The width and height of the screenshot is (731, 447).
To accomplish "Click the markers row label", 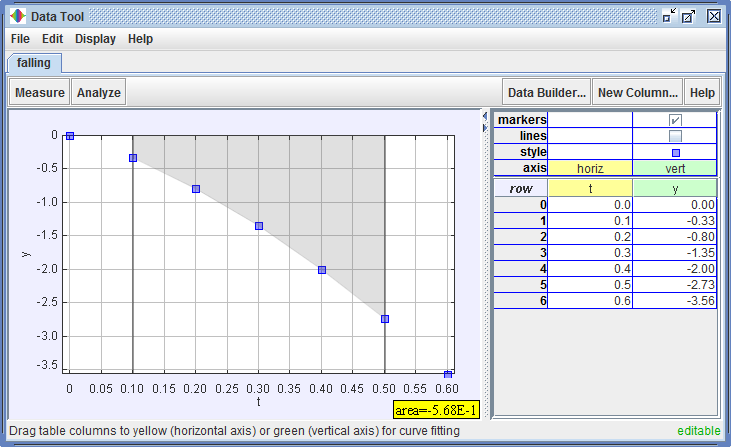I will [521, 120].
